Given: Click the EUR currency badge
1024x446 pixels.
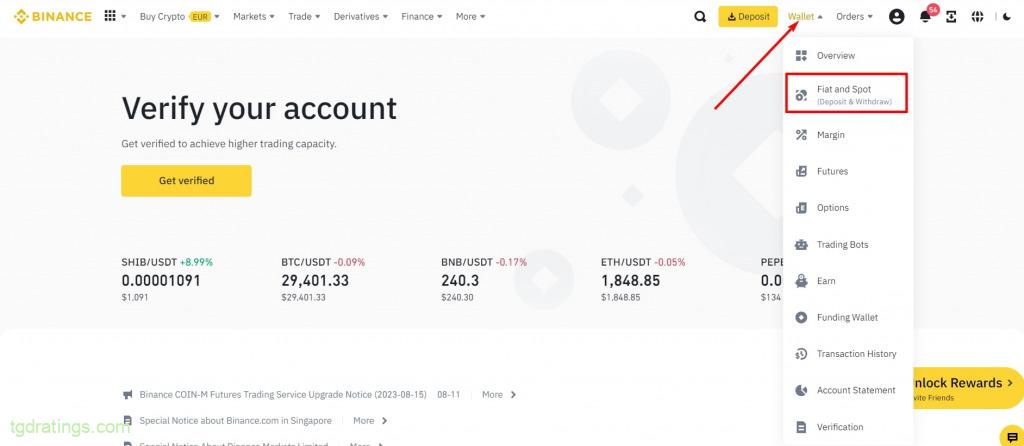Looking at the screenshot, I should tap(199, 17).
